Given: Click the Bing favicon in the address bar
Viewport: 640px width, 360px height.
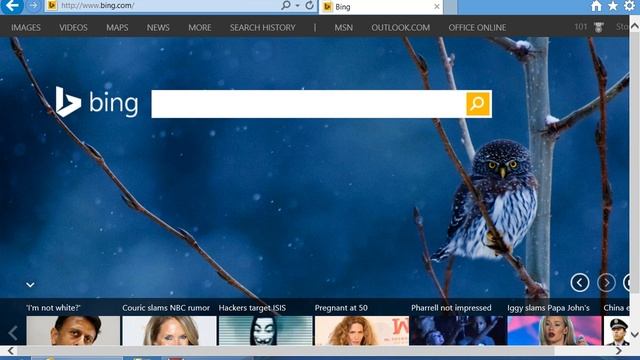Looking at the screenshot, I should 52,5.
